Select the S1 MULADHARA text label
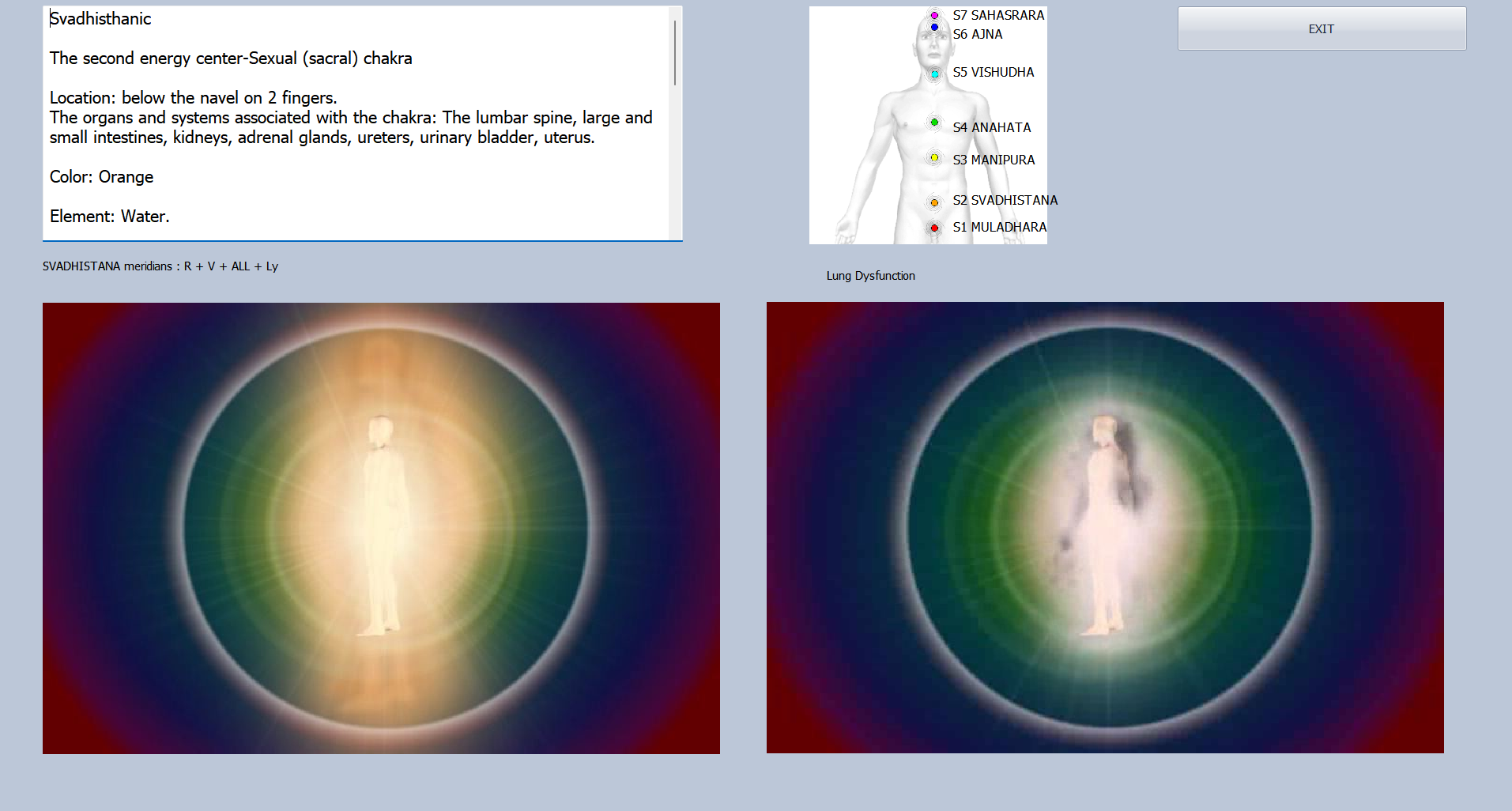 [x=999, y=227]
